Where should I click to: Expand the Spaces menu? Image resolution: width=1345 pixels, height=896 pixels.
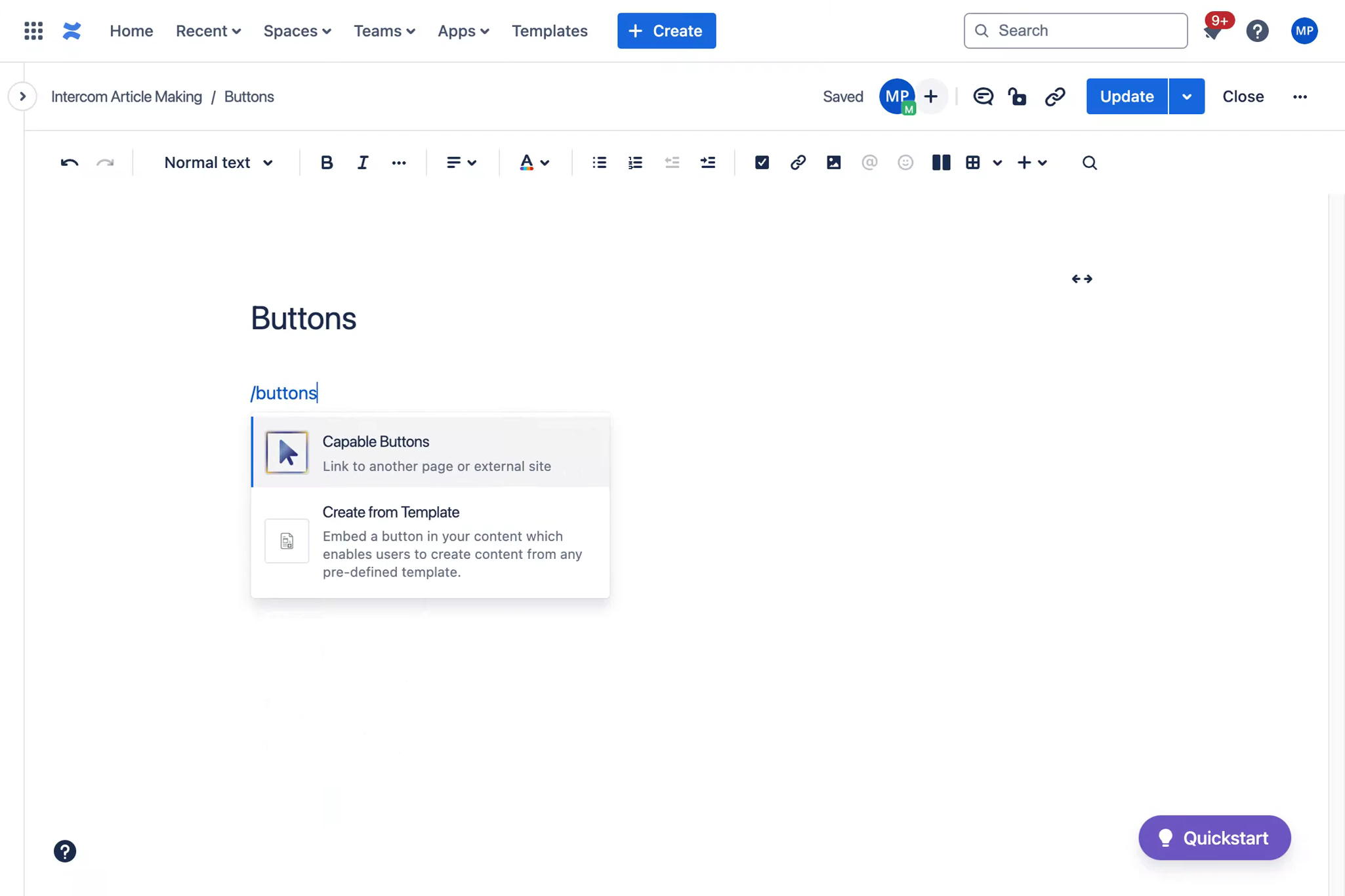(x=297, y=31)
